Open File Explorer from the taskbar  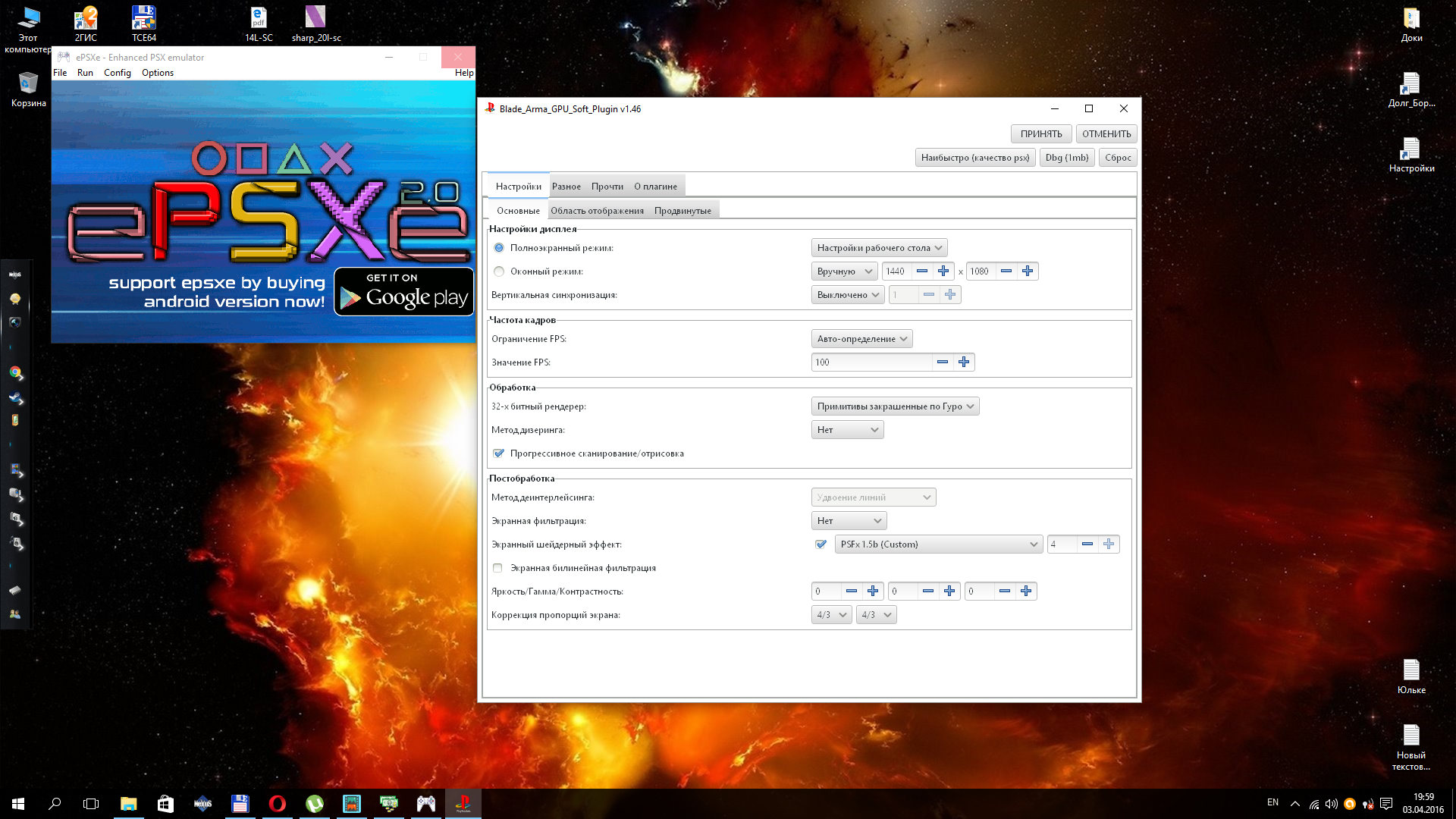pyautogui.click(x=128, y=804)
